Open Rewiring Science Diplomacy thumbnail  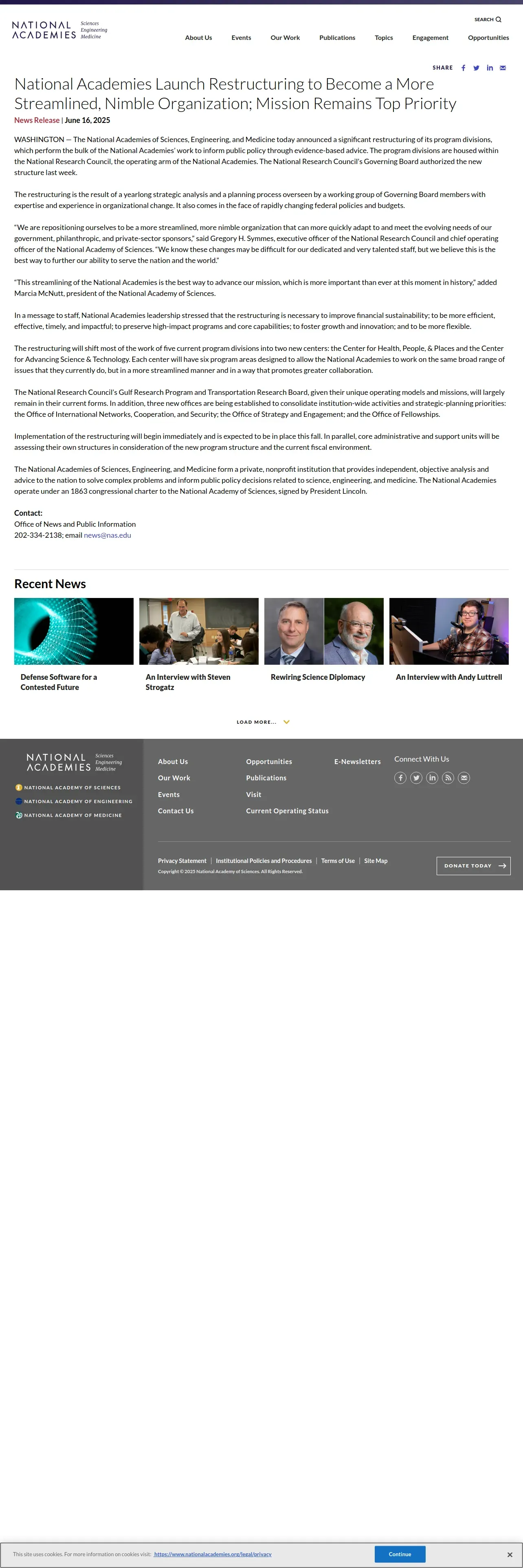click(x=324, y=631)
